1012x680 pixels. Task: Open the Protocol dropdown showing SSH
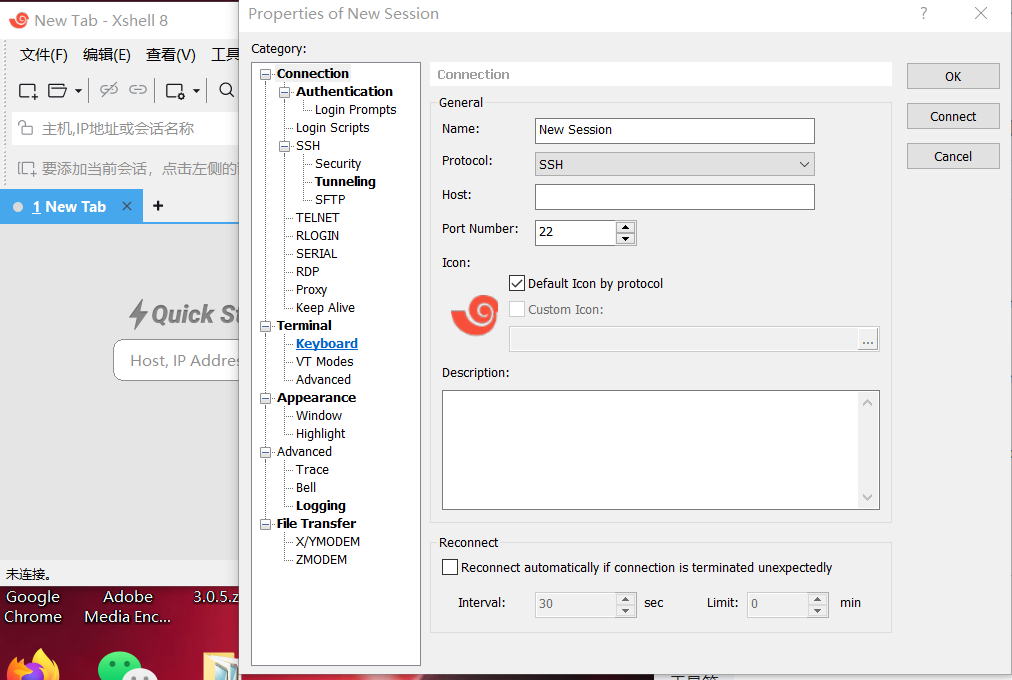coord(675,164)
